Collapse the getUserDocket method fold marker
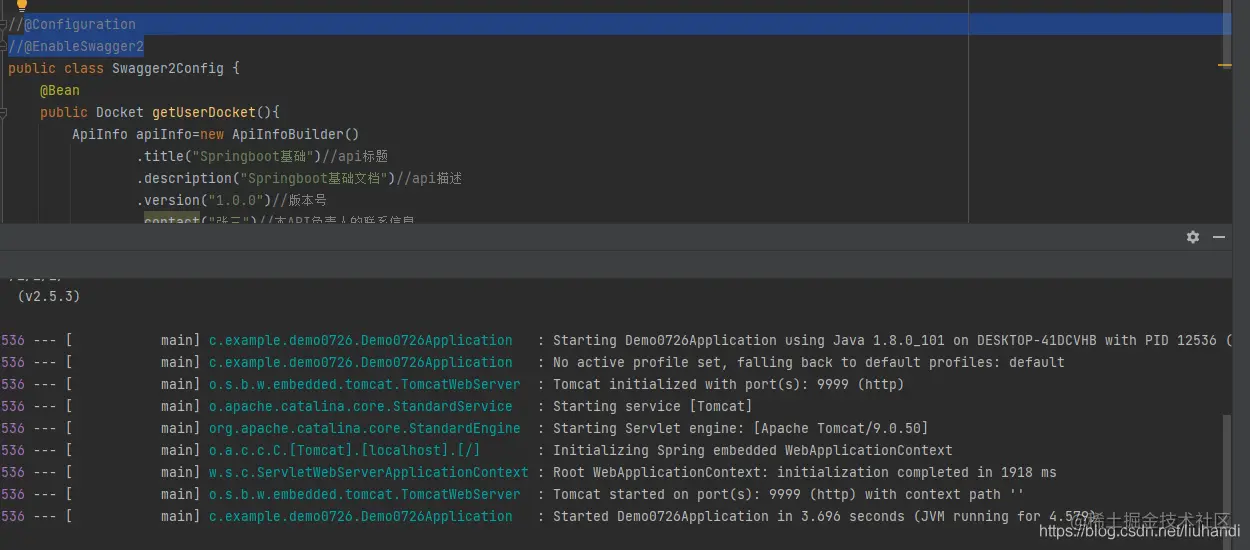The height and width of the screenshot is (550, 1250). pyautogui.click(x=4, y=112)
